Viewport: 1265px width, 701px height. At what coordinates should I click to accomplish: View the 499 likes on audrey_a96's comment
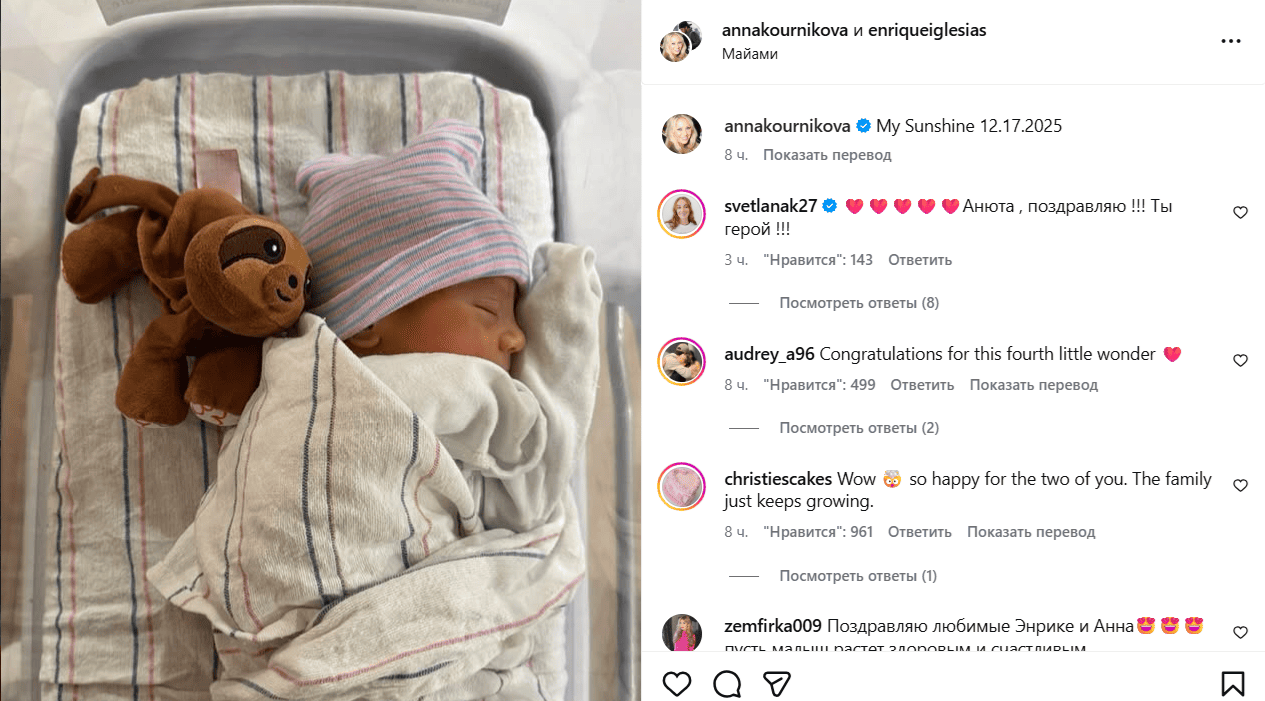click(x=819, y=385)
